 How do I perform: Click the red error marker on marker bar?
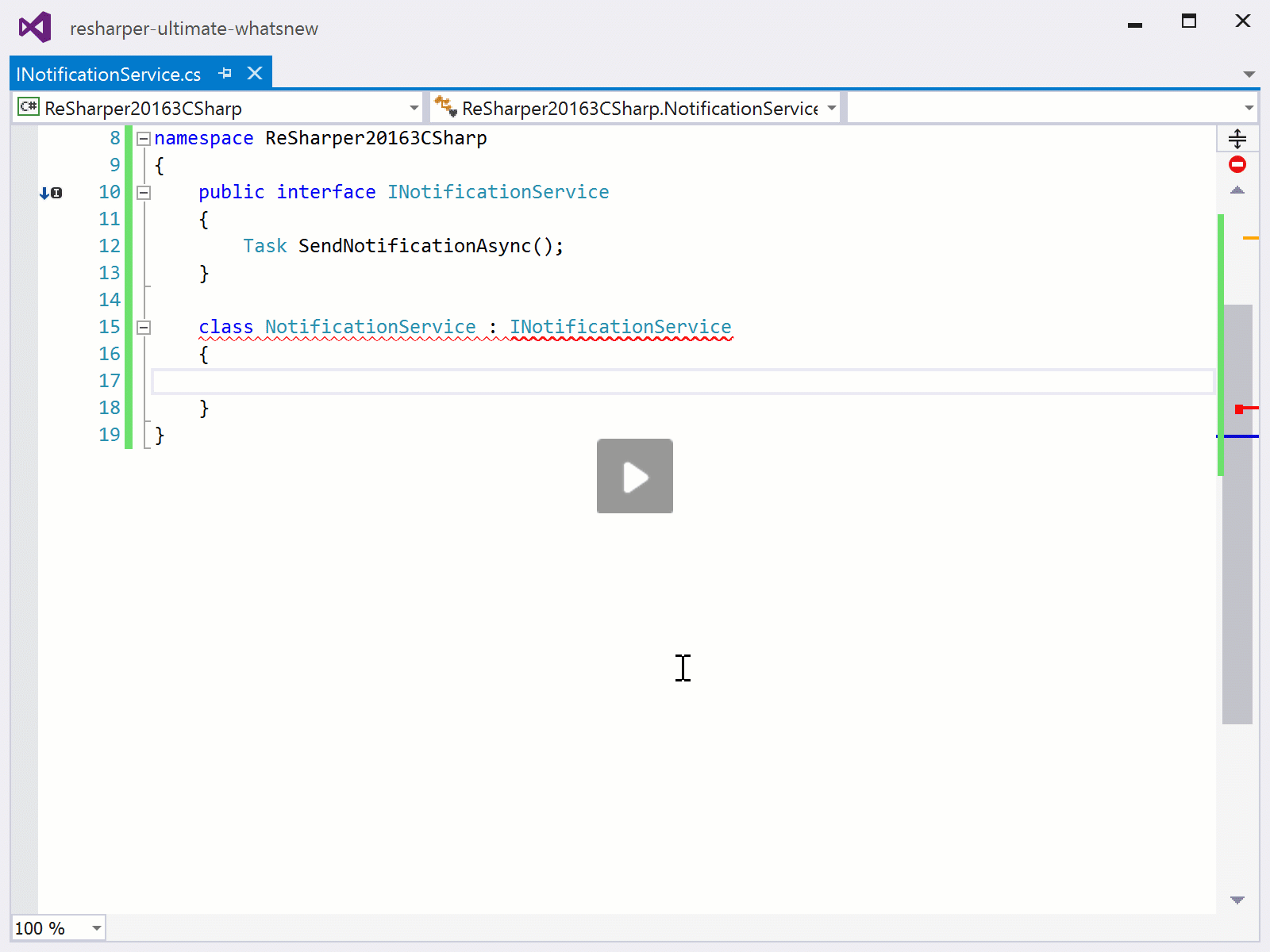tap(1246, 409)
